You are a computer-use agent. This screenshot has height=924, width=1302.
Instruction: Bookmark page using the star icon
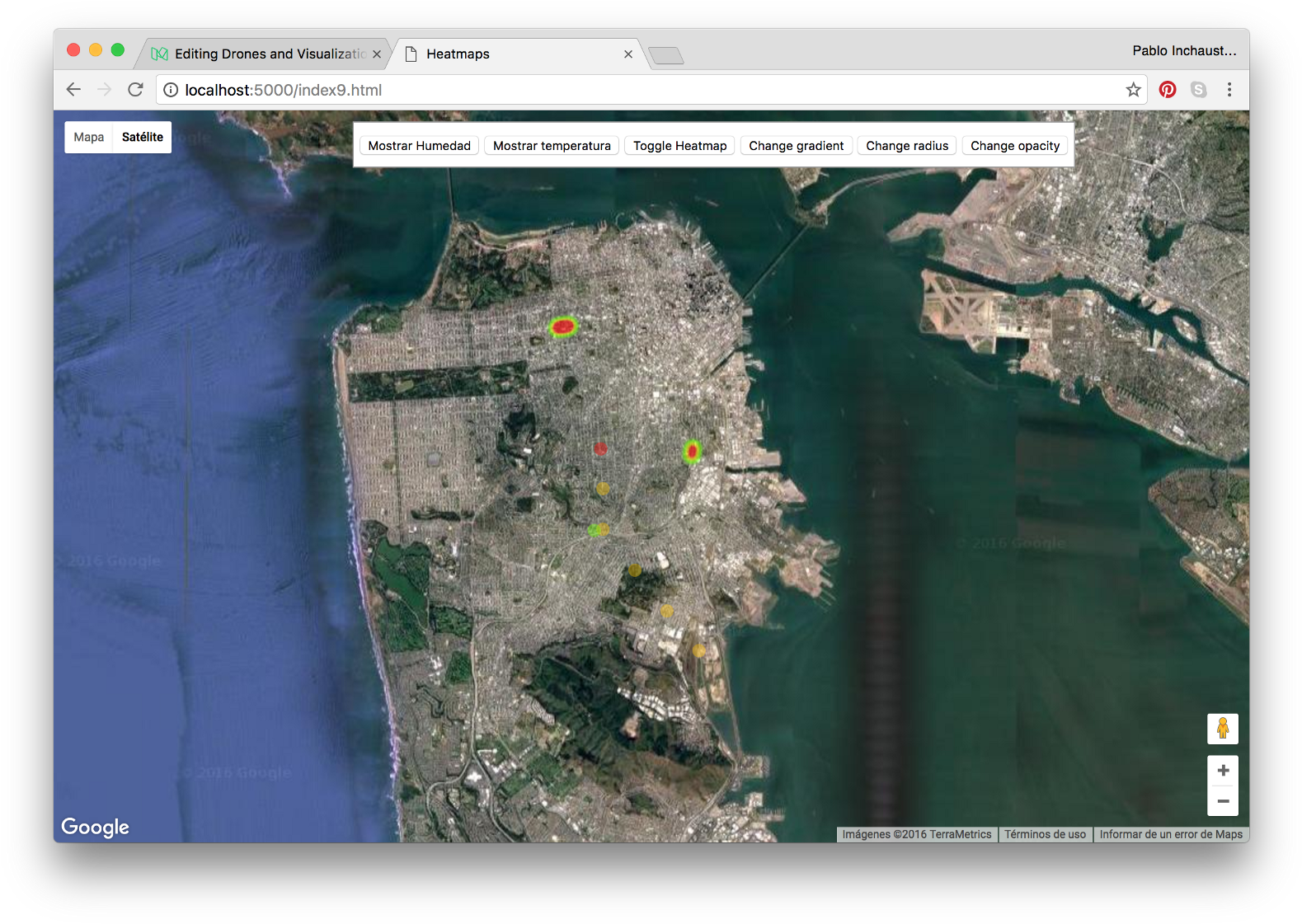(1133, 90)
